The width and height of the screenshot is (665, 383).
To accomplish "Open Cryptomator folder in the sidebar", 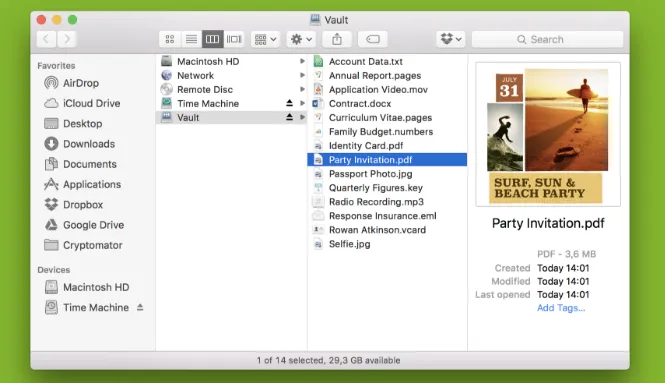I will point(83,245).
